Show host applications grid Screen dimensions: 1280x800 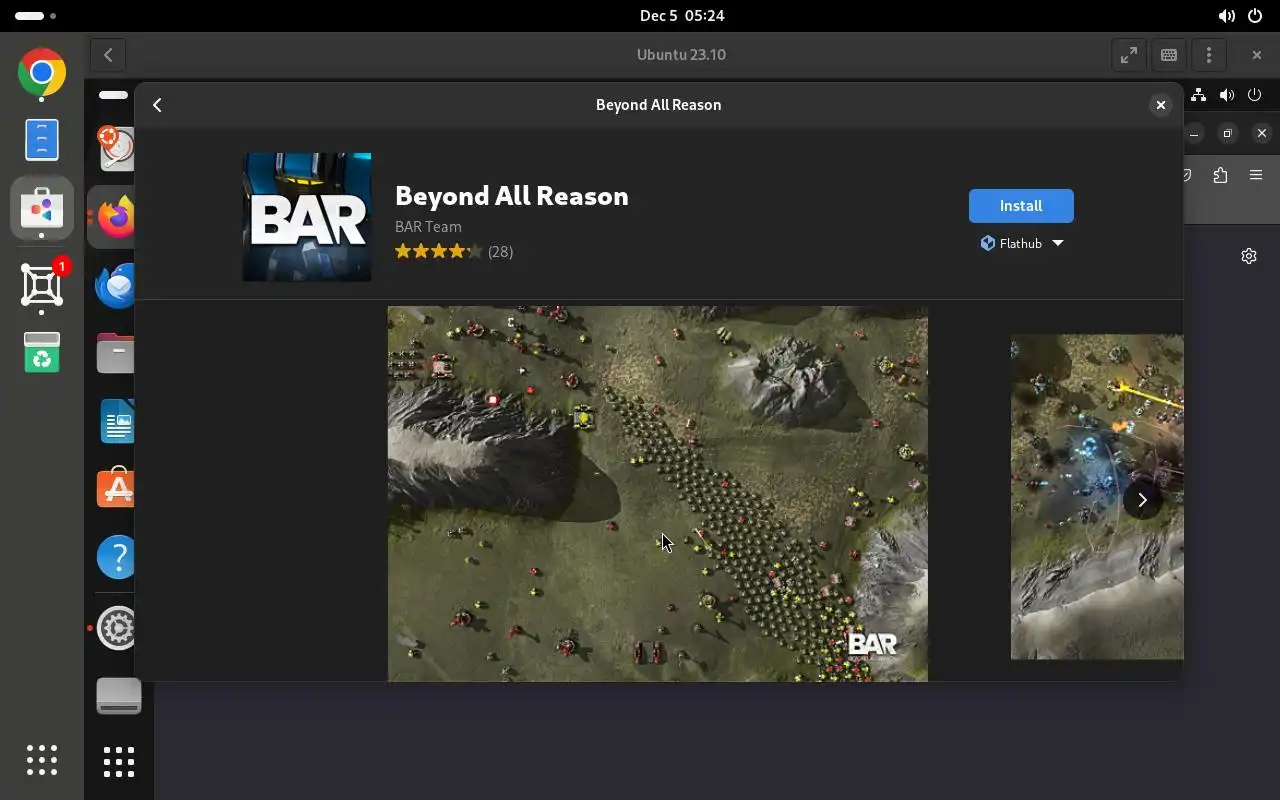tap(42, 760)
